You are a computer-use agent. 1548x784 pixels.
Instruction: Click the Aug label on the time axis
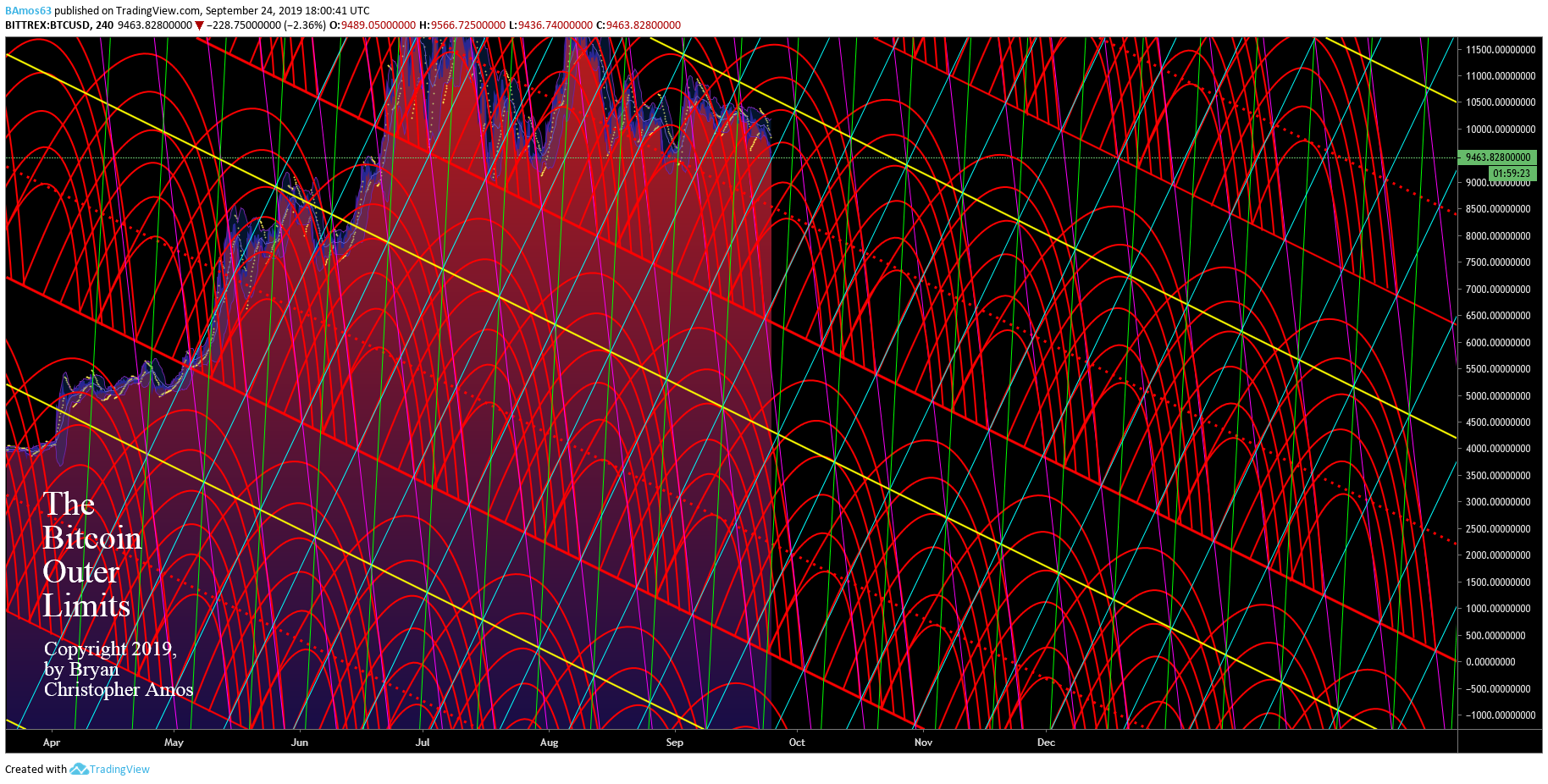tap(550, 743)
